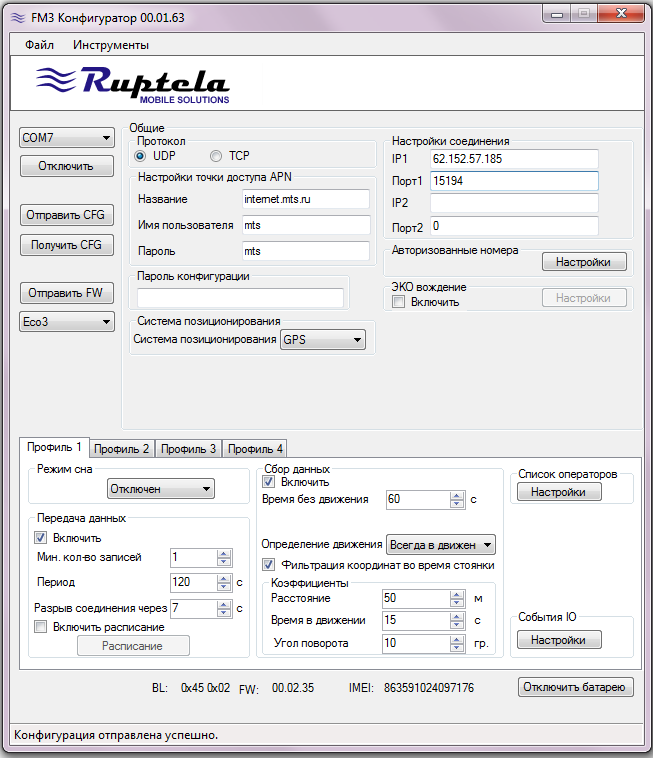The image size is (653, 758).
Task: Click the Порт1 input field
Action: (514, 181)
